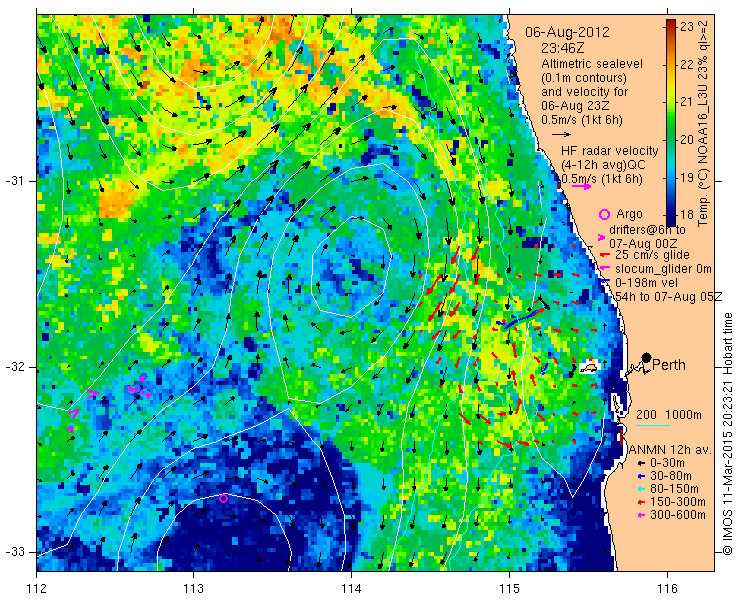
Task: Click the longitude axis label '114'
Action: (x=352, y=589)
